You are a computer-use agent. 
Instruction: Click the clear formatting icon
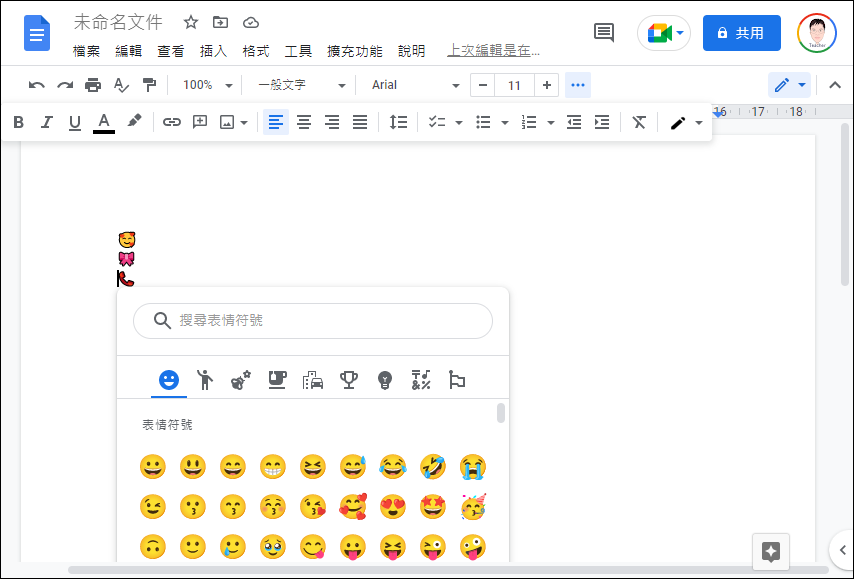click(639, 122)
